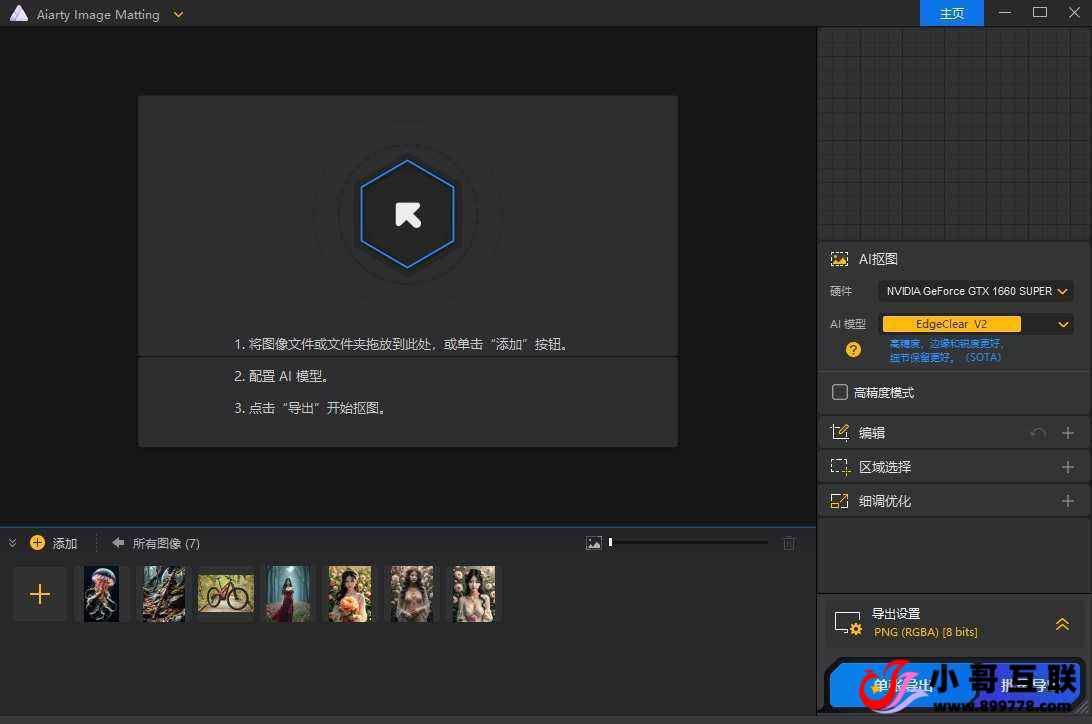Click the 主页 home tab
1092x724 pixels.
[x=951, y=13]
